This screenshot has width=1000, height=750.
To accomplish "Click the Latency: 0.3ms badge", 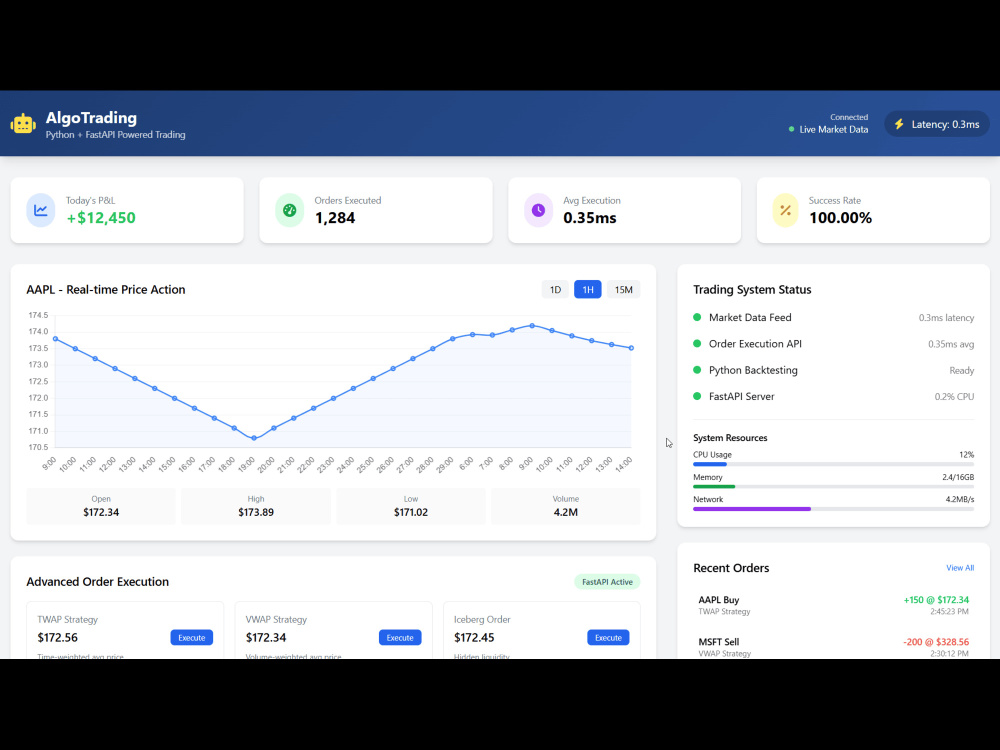I will coord(937,124).
